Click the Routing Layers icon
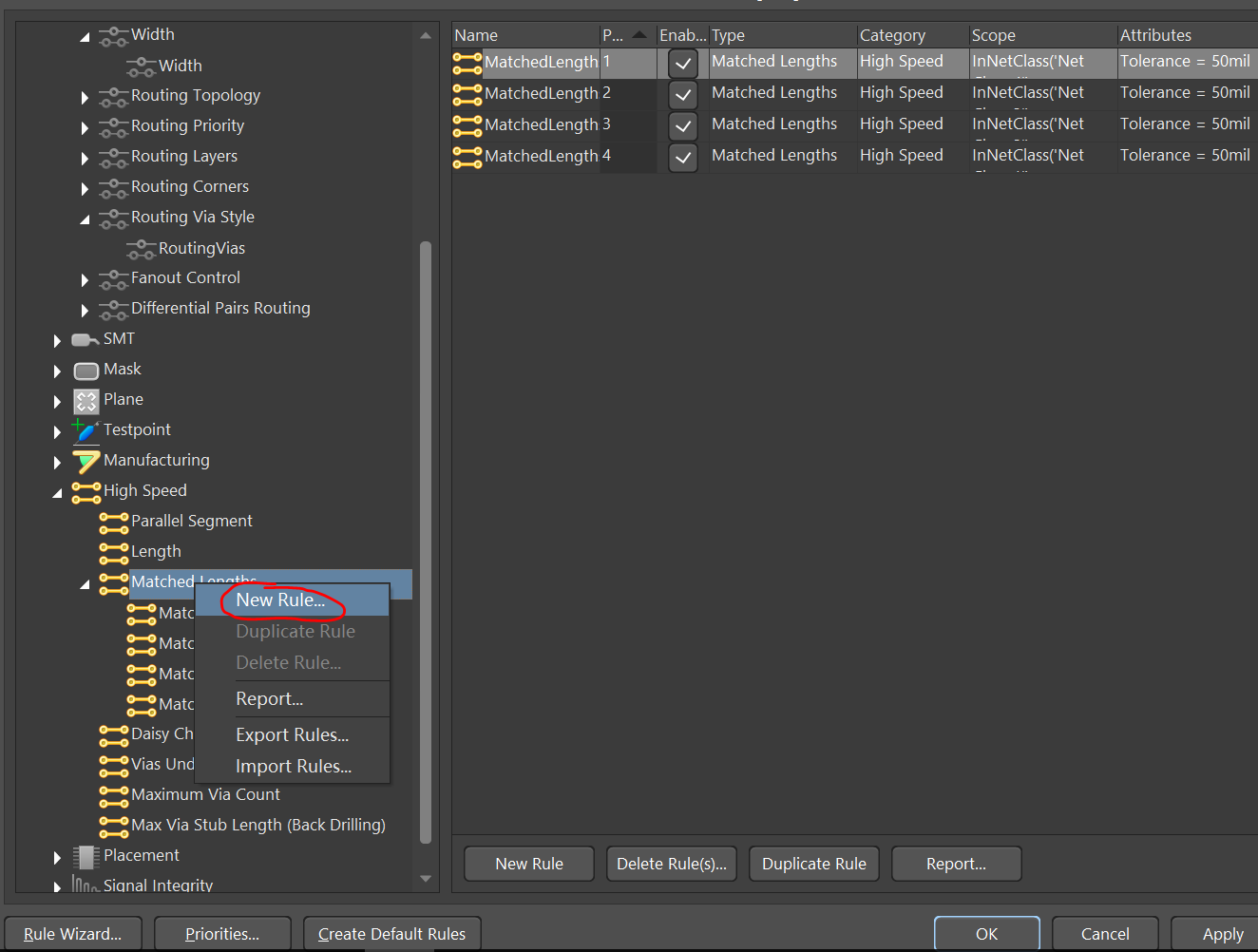Screen dimensions: 1258x952 click(x=113, y=158)
